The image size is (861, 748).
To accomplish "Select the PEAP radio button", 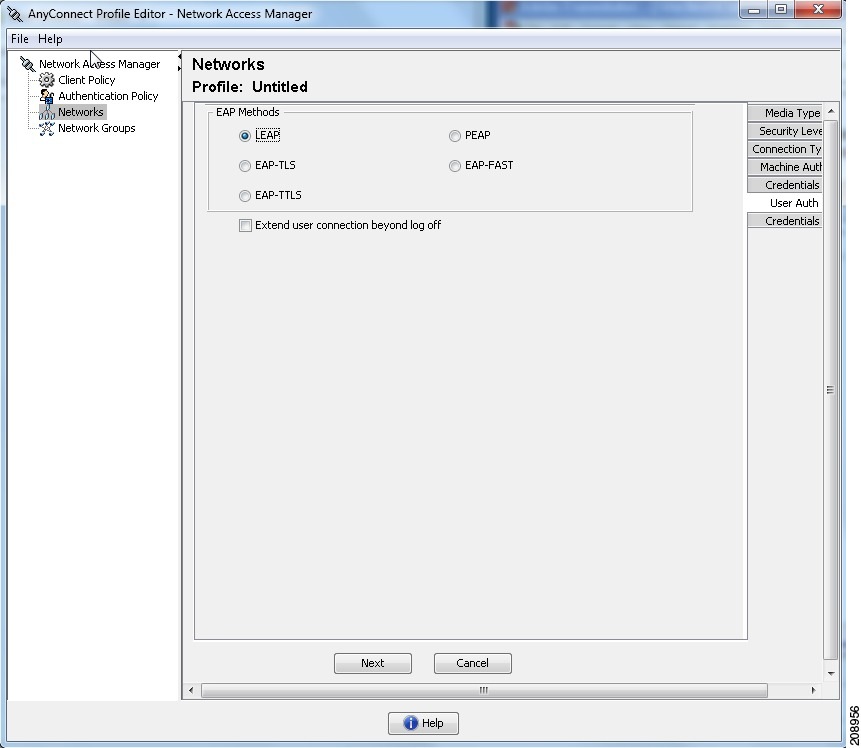I will 455,136.
